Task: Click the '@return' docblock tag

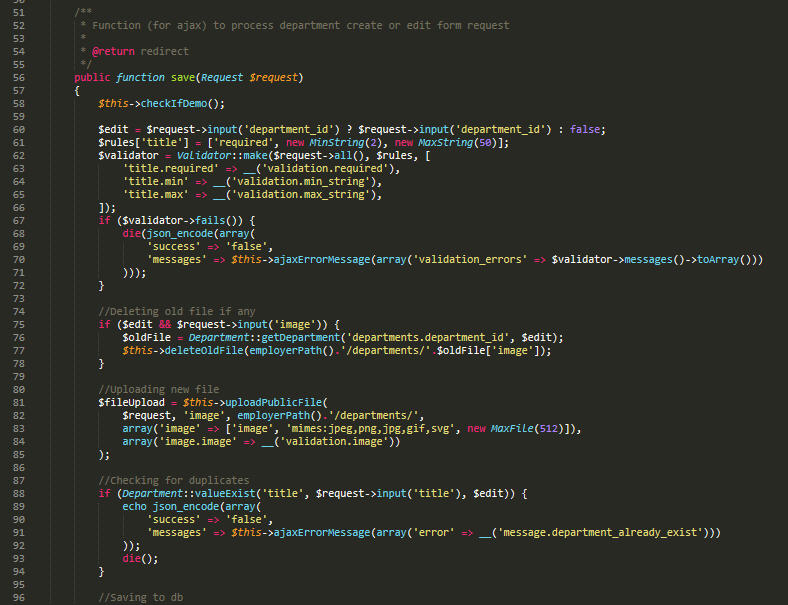Action: pyautogui.click(x=114, y=52)
